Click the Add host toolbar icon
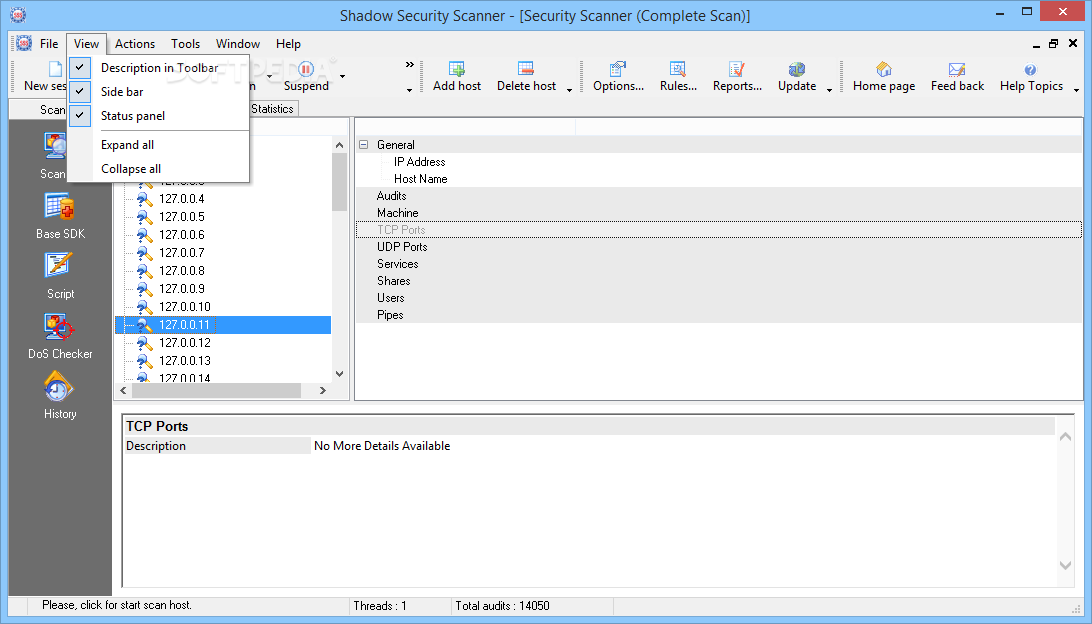This screenshot has height=624, width=1092. coord(457,69)
